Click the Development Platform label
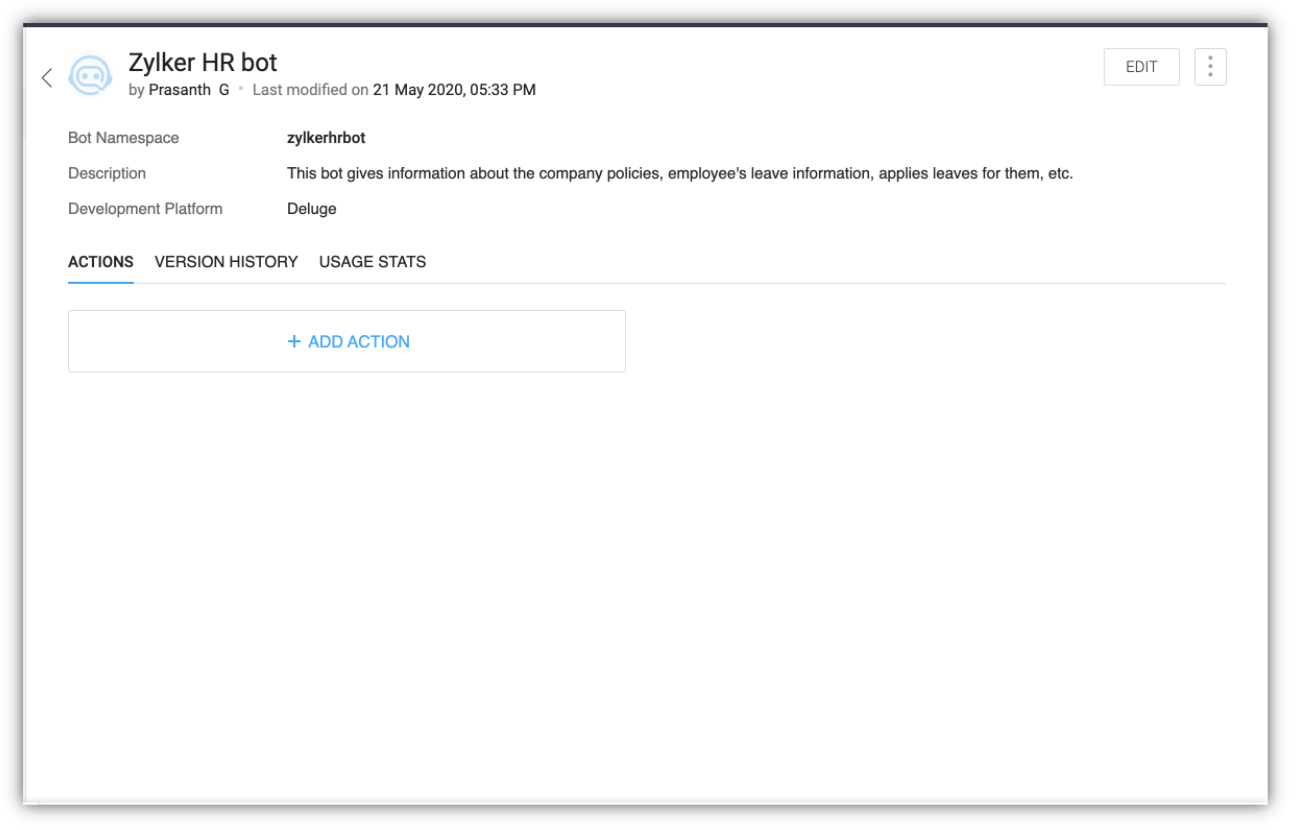 [x=145, y=209]
